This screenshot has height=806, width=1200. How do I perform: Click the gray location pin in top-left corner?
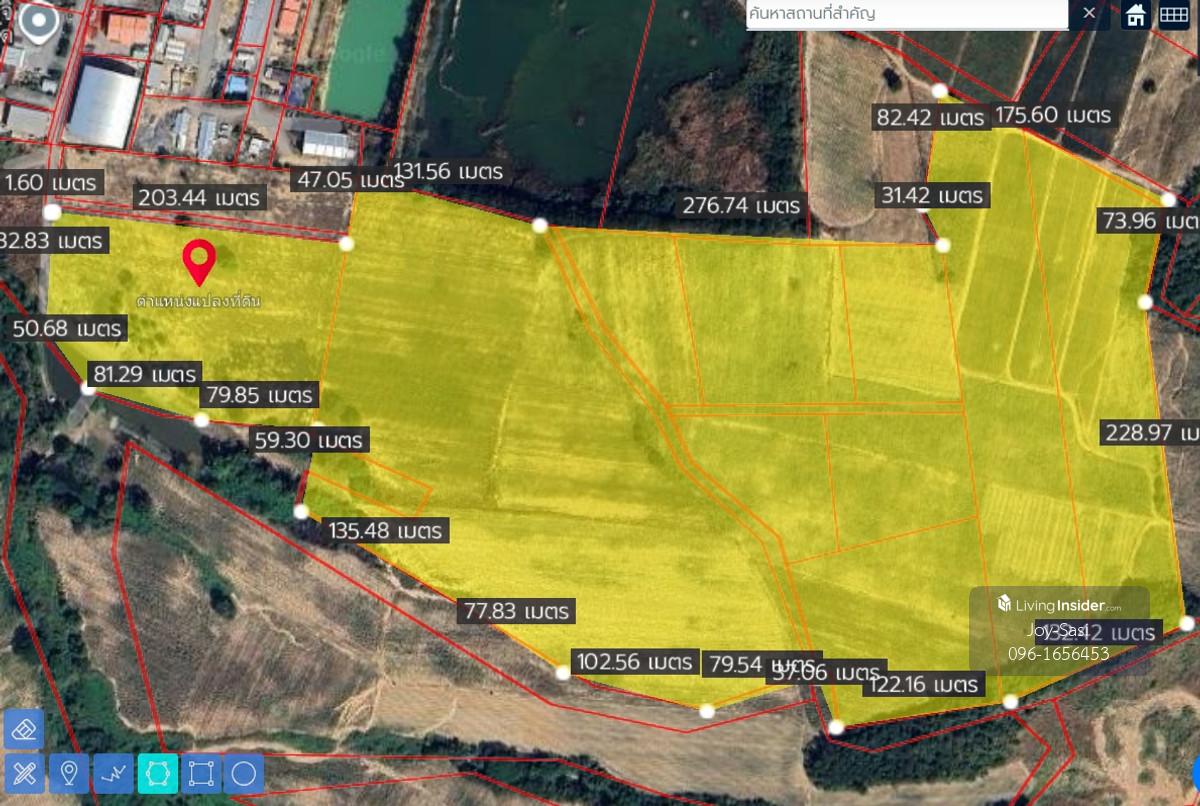point(38,24)
